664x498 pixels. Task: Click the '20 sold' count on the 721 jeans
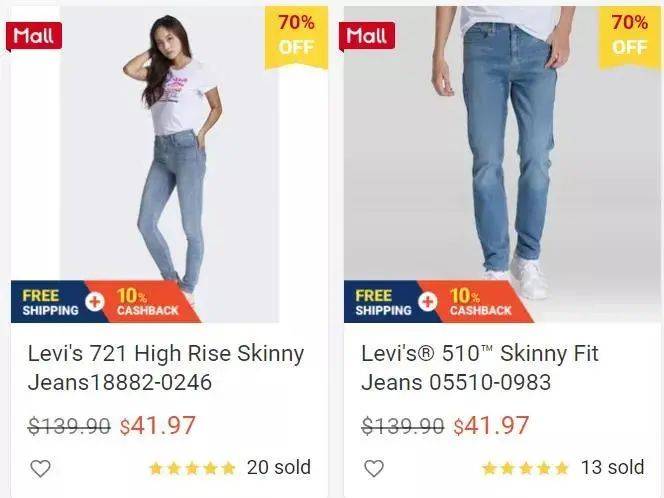pos(279,468)
